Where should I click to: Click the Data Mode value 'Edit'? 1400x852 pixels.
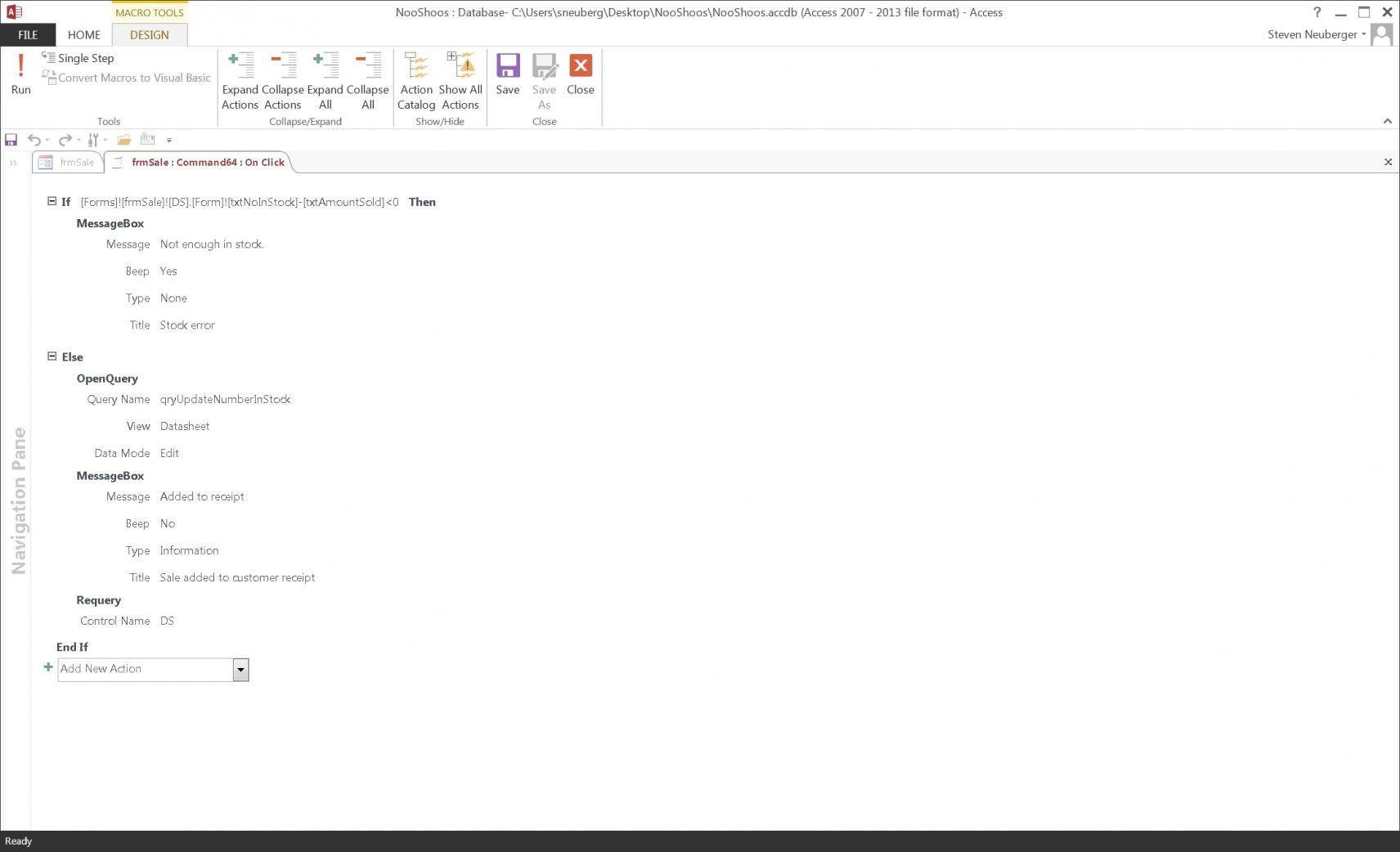169,454
